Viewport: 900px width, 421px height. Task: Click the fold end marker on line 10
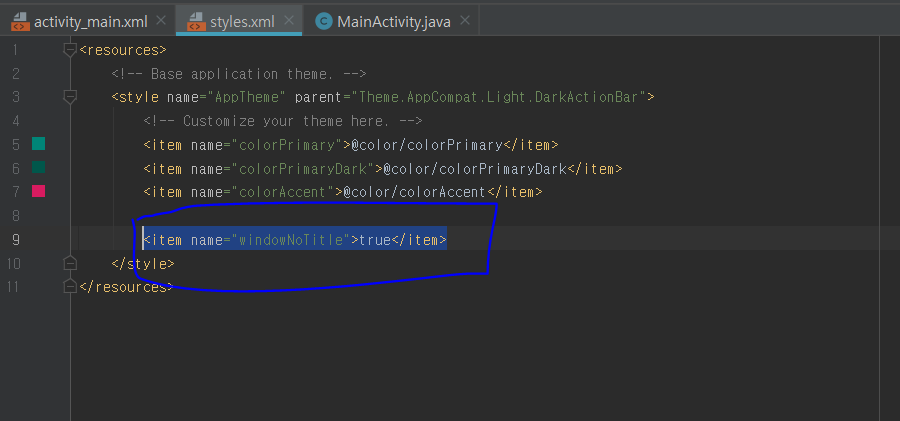pos(70,263)
